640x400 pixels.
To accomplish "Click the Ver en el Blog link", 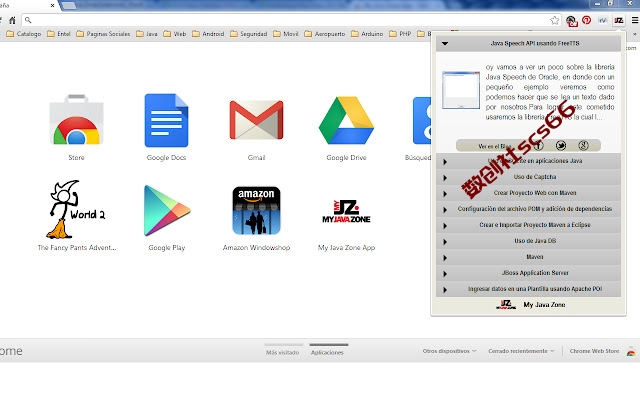I will click(494, 146).
